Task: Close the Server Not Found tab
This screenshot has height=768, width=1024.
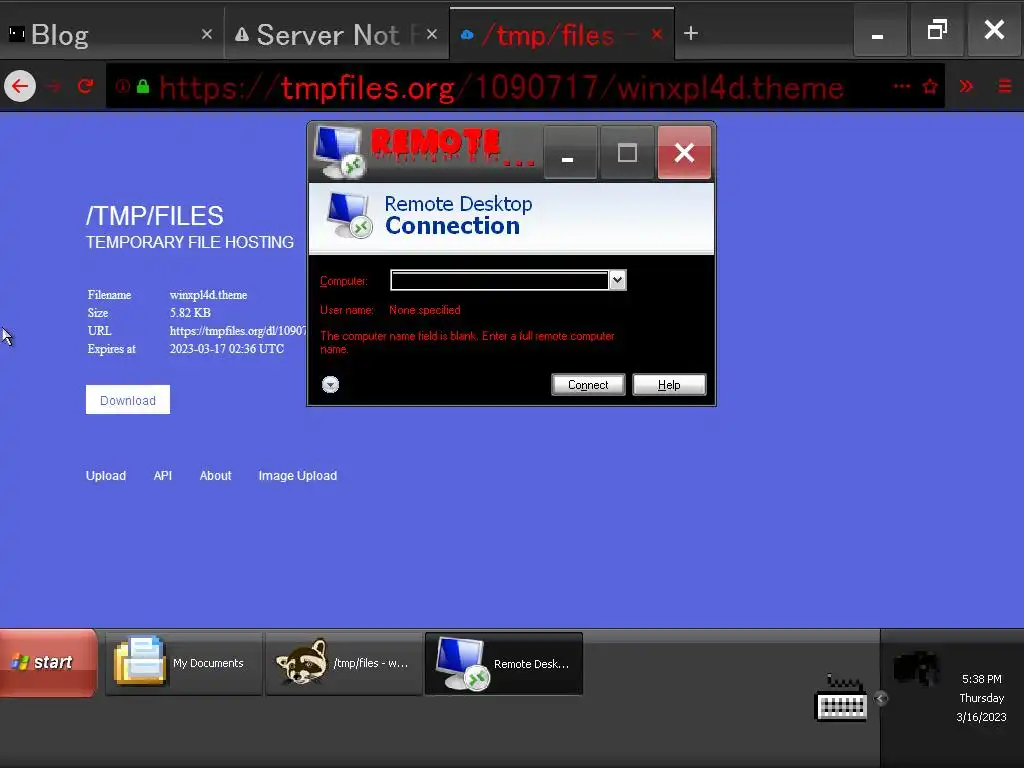Action: point(432,34)
